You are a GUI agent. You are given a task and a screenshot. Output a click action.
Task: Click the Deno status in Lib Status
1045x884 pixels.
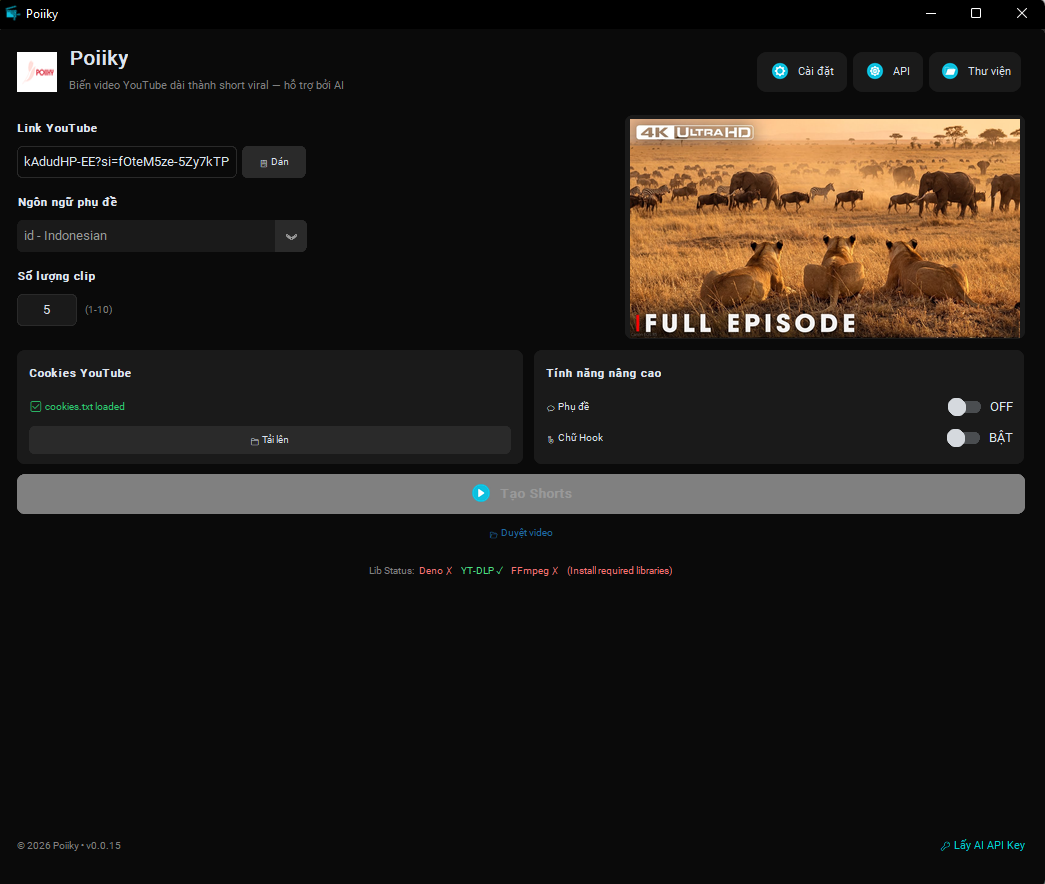click(x=433, y=570)
